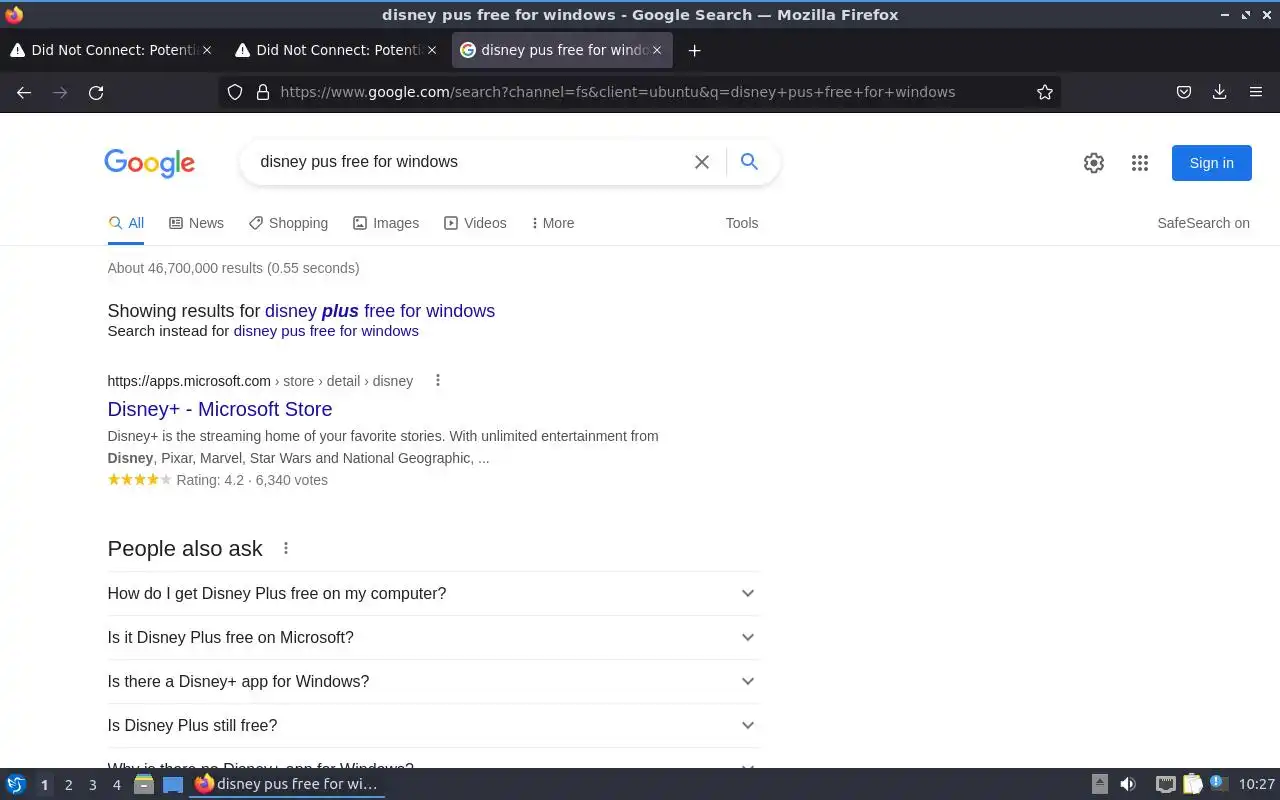Close the disney pus Google Search tab
Screen dimensions: 1280x800
[x=657, y=50]
